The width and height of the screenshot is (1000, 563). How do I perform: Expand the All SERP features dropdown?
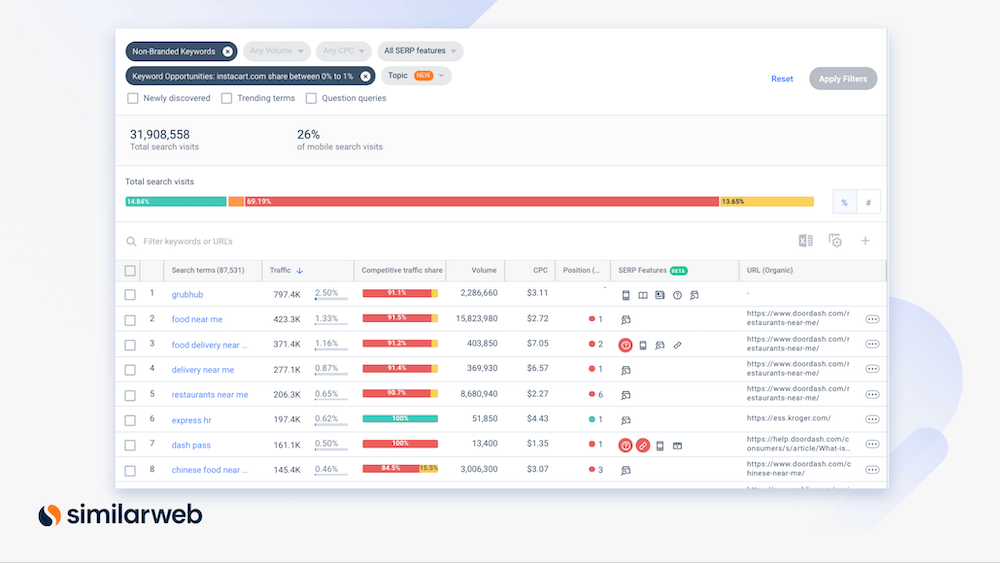[x=420, y=51]
